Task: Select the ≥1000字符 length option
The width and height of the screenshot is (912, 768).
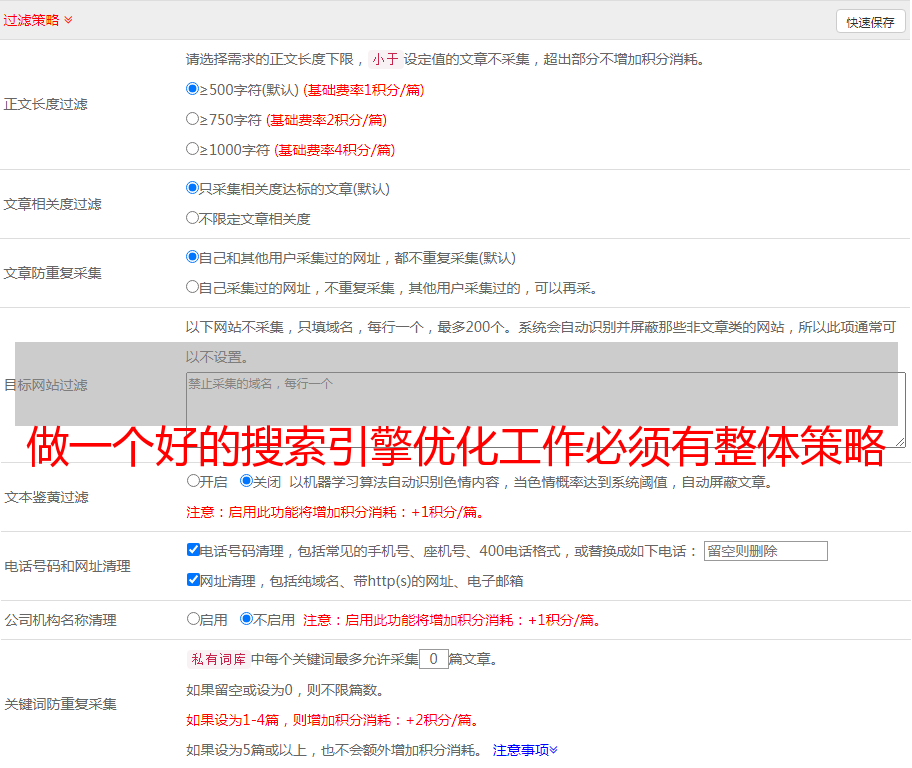Action: click(x=193, y=149)
